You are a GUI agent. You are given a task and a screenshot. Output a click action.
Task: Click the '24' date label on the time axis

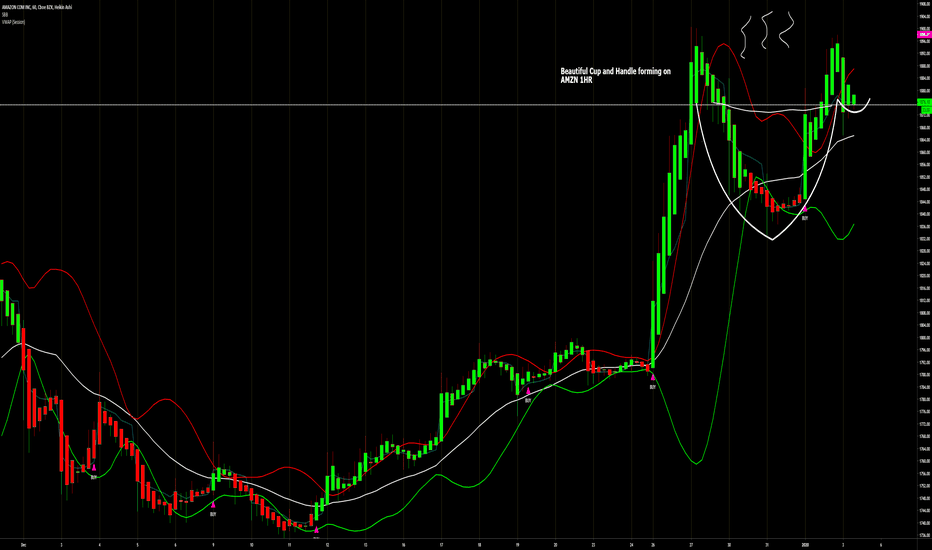pos(631,544)
